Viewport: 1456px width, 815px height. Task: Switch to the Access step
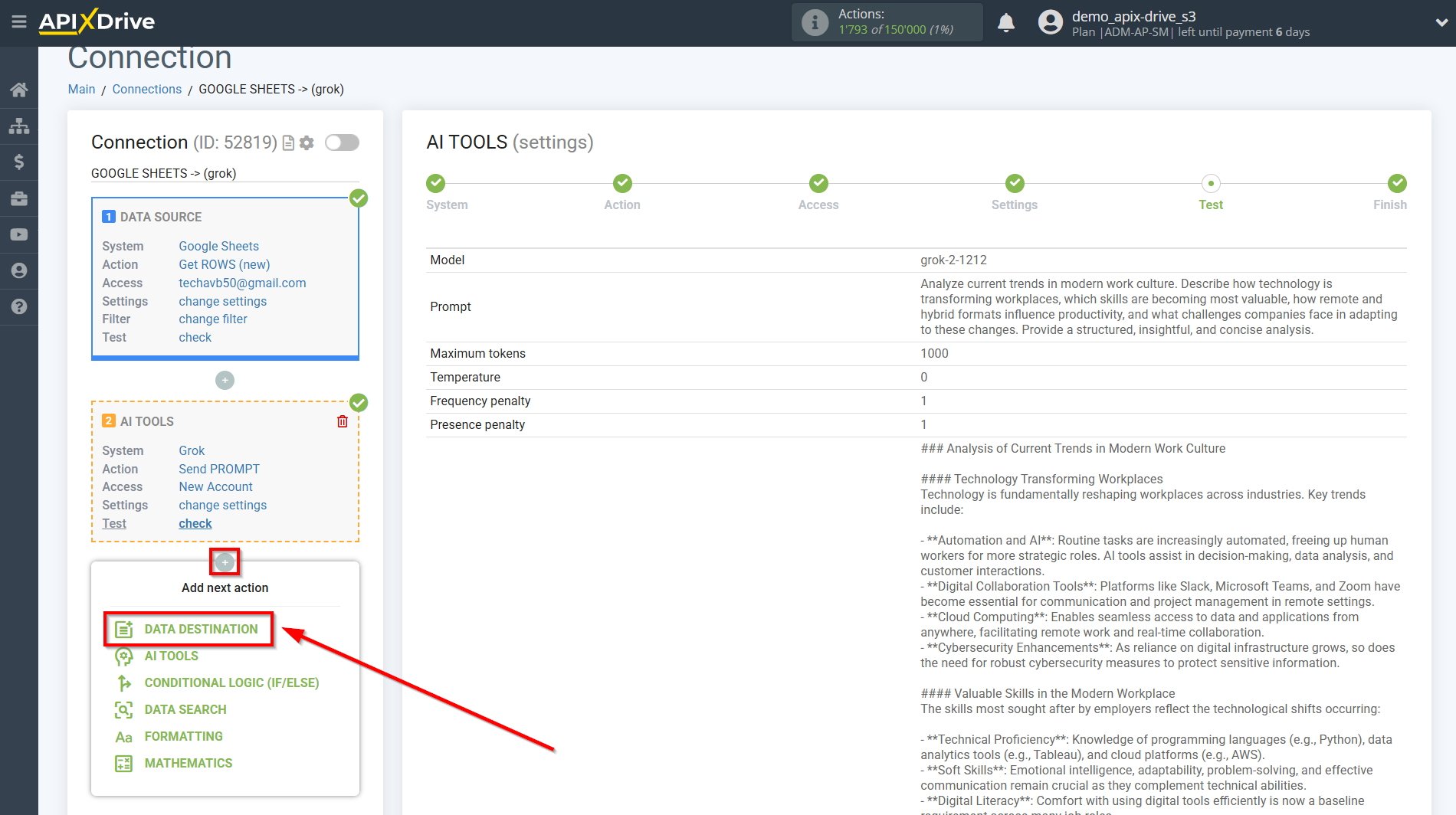pos(818,191)
